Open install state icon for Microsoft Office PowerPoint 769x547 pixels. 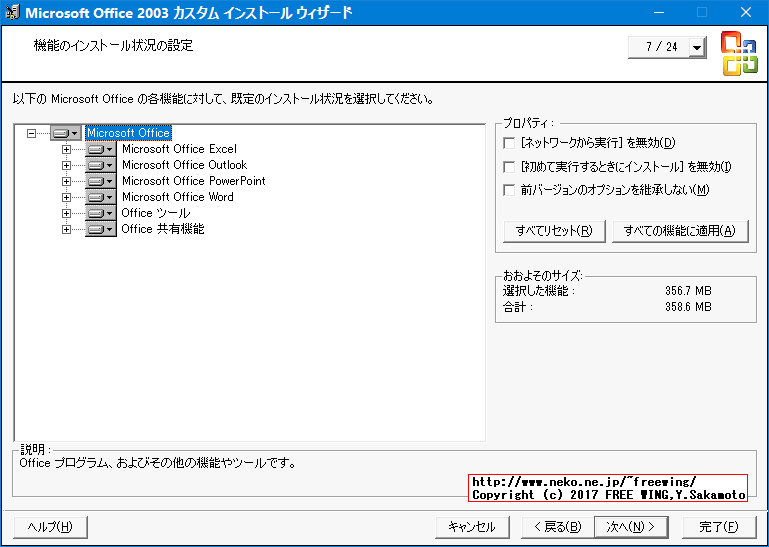[x=101, y=181]
